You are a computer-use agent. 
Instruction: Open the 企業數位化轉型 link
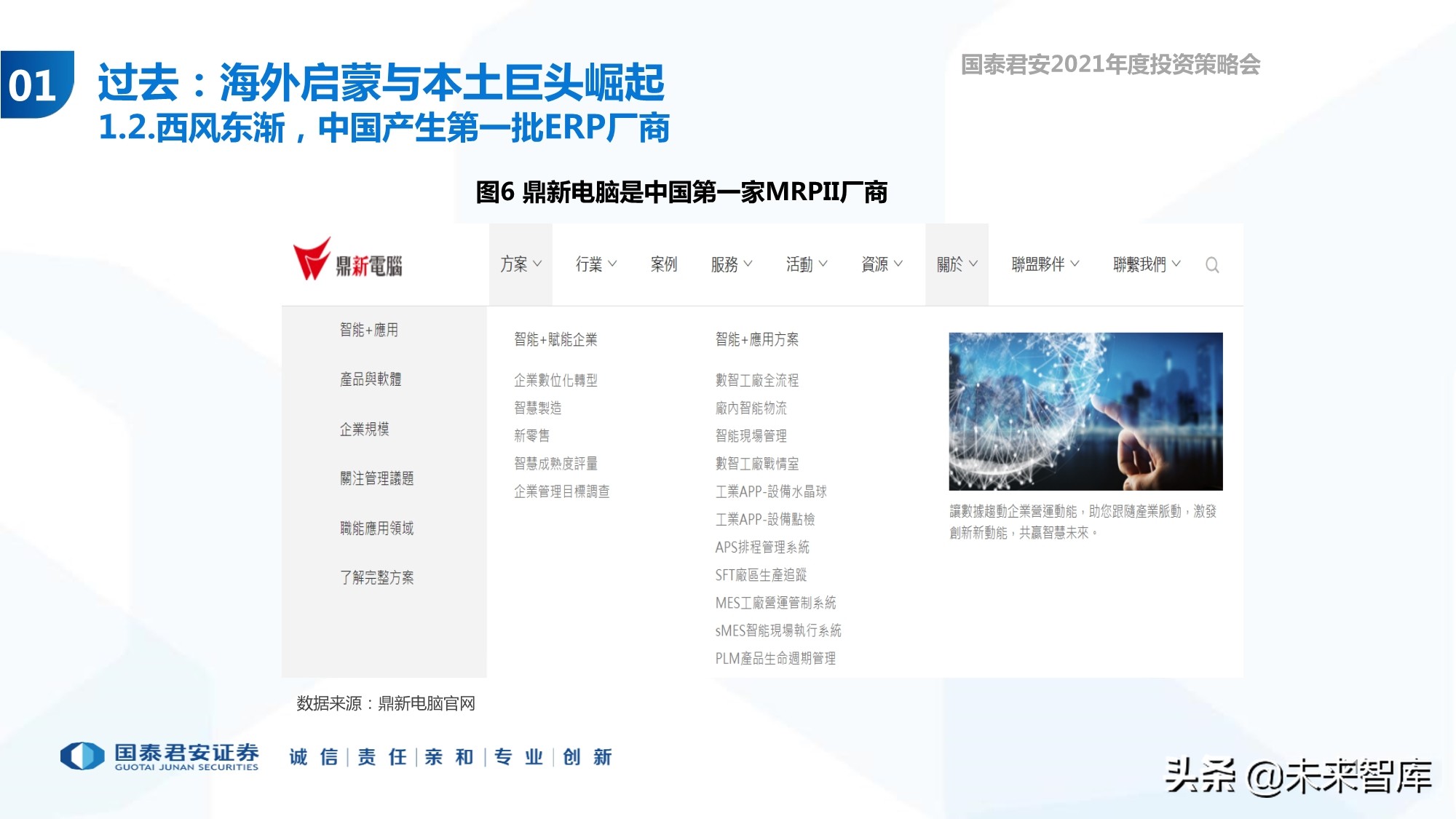point(555,380)
